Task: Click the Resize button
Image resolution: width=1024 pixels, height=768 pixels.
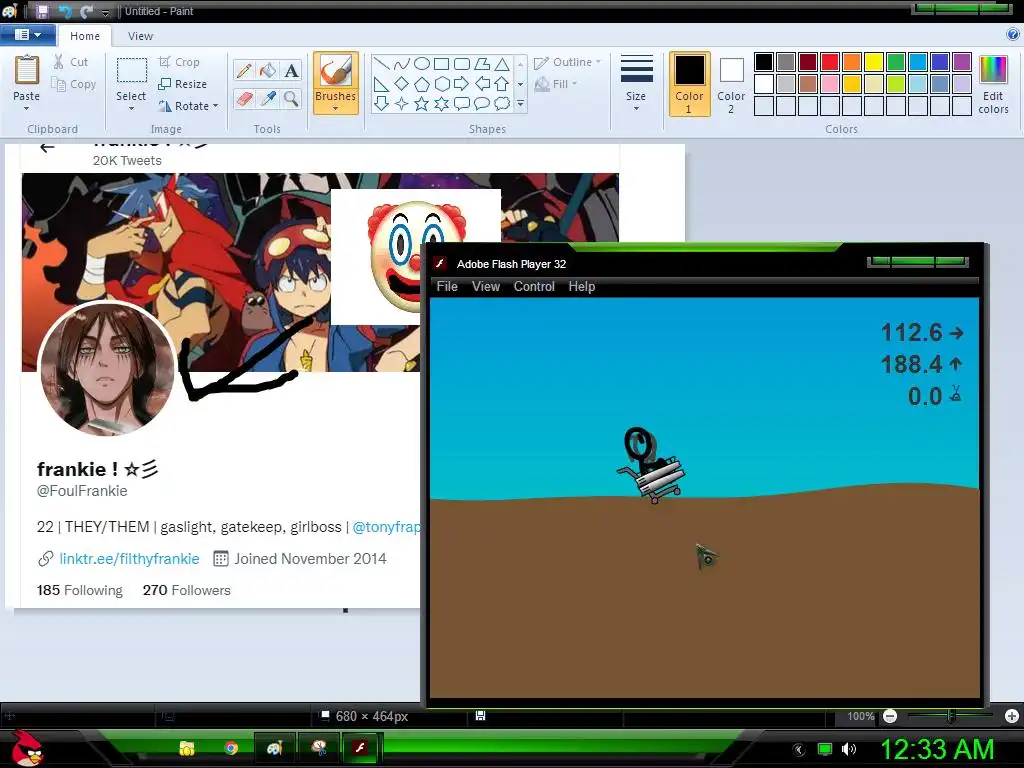Action: (x=182, y=84)
